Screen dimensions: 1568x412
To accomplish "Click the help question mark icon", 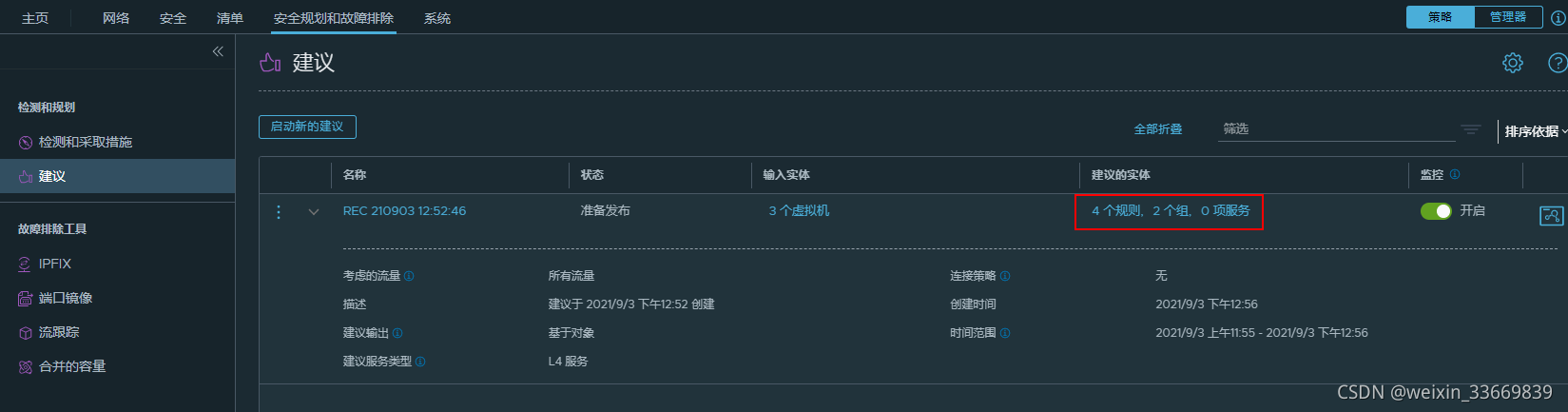I will click(1558, 63).
